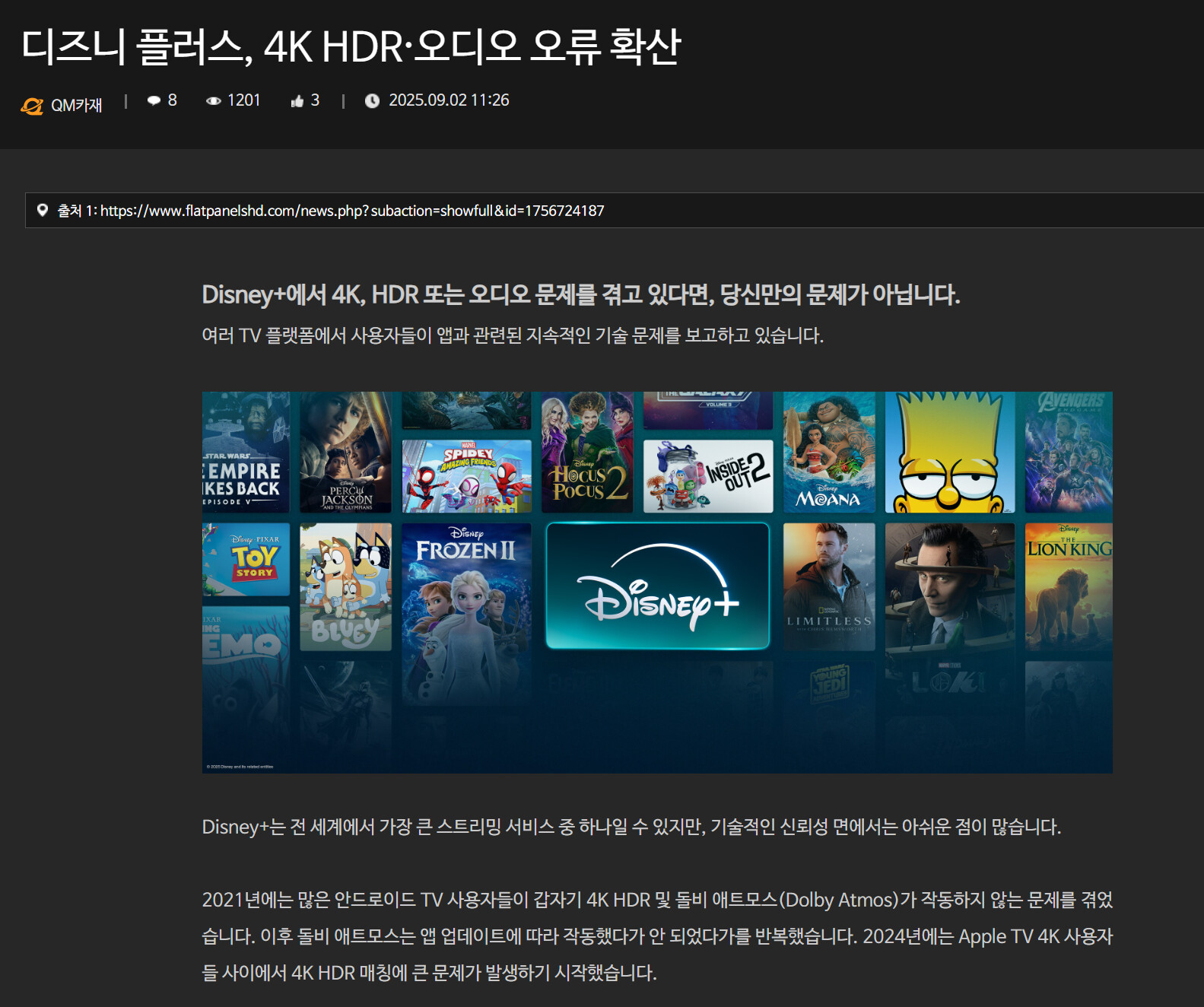This screenshot has width=1204, height=1007.
Task: Click the thumbs-up like icon
Action: click(297, 101)
